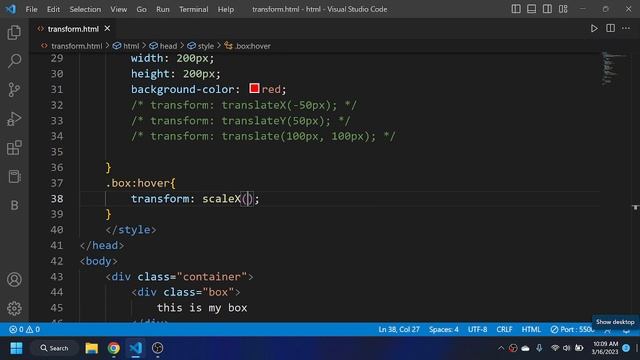This screenshot has width=640, height=360.
Task: Toggle the secondary side bar layout icon
Action: point(547,9)
